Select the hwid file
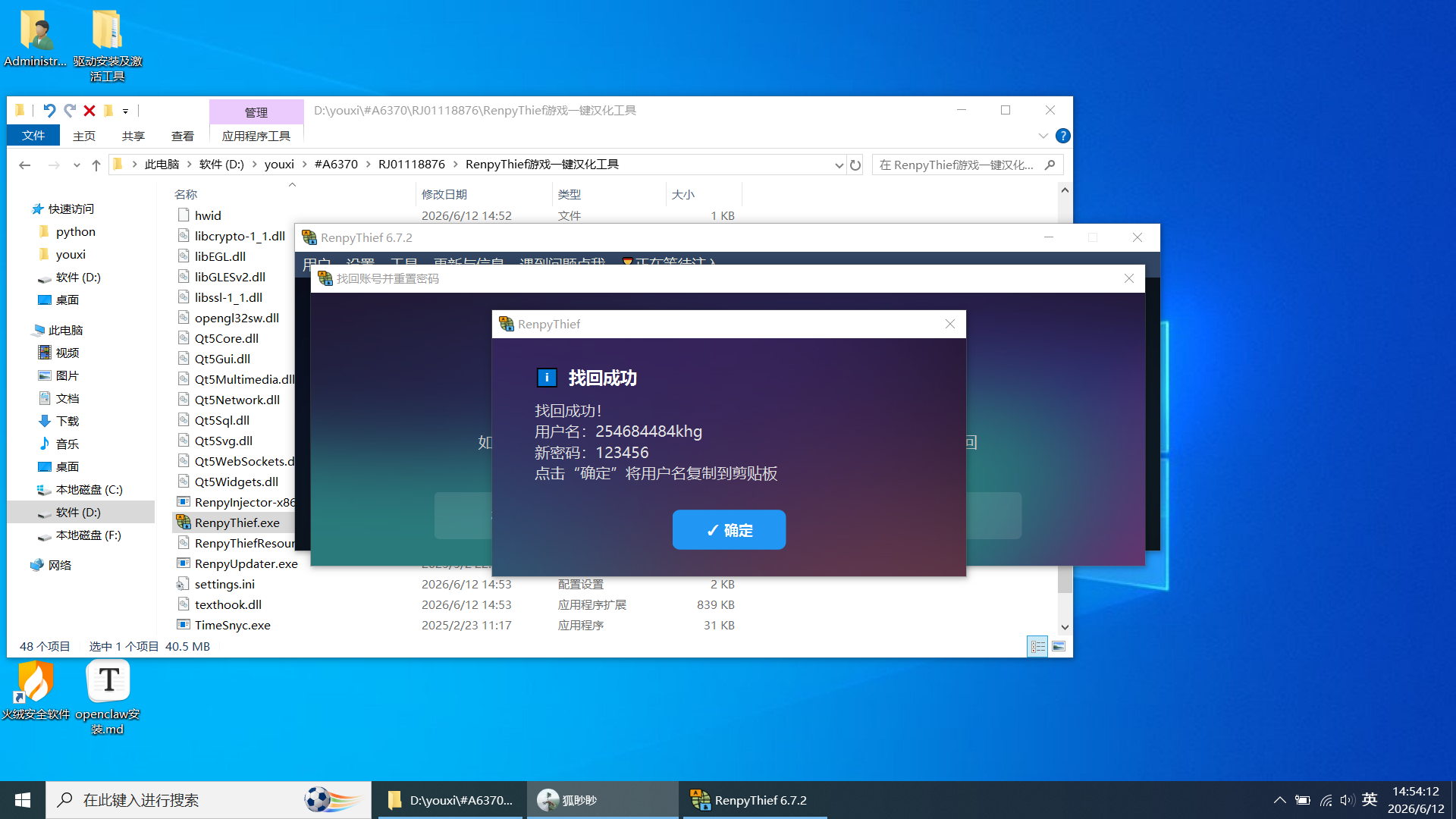 click(x=208, y=215)
